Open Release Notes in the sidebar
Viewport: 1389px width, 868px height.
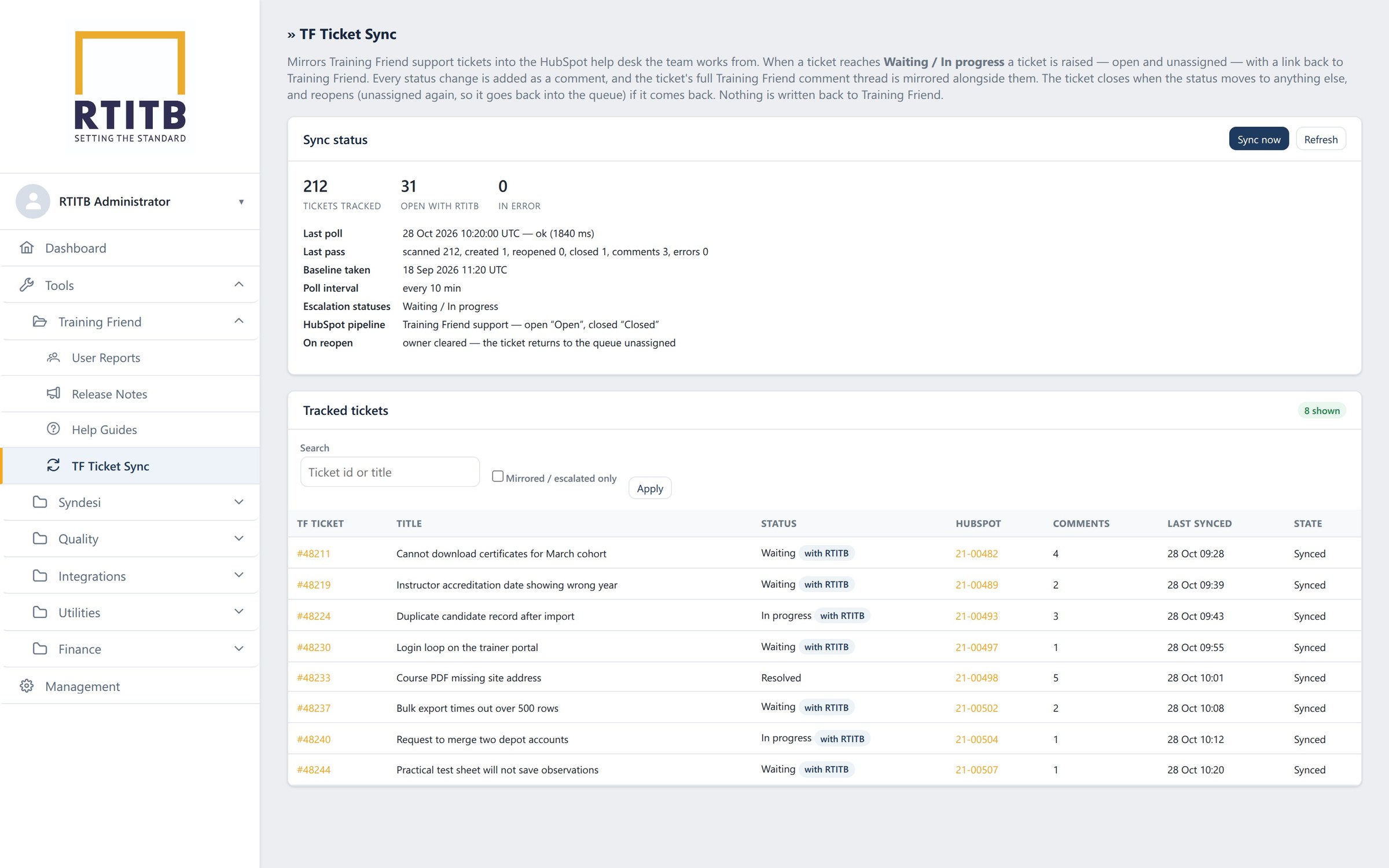pyautogui.click(x=130, y=394)
